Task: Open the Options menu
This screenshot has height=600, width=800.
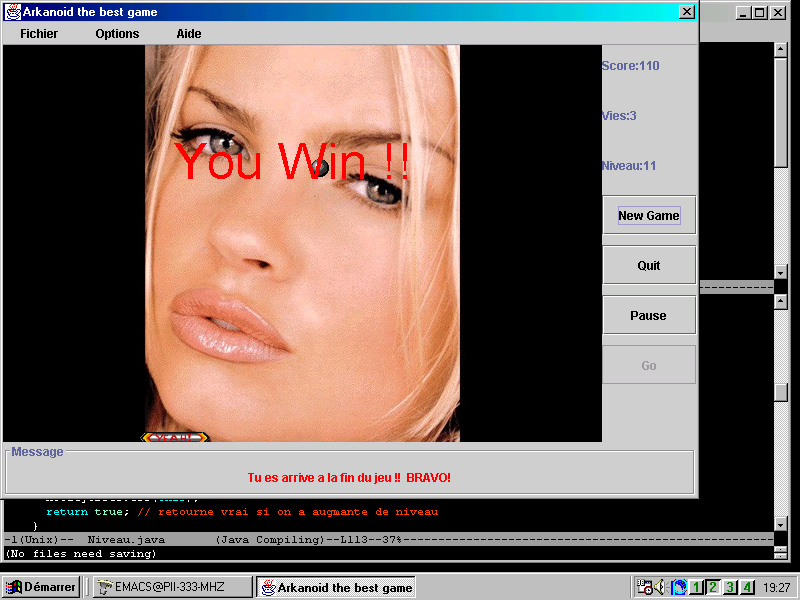Action: 117,34
